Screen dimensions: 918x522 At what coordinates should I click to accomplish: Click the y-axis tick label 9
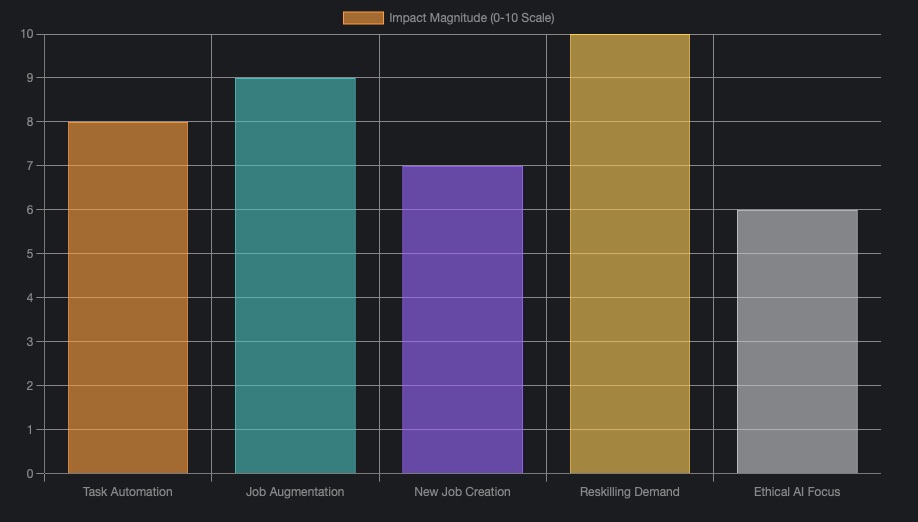29,78
